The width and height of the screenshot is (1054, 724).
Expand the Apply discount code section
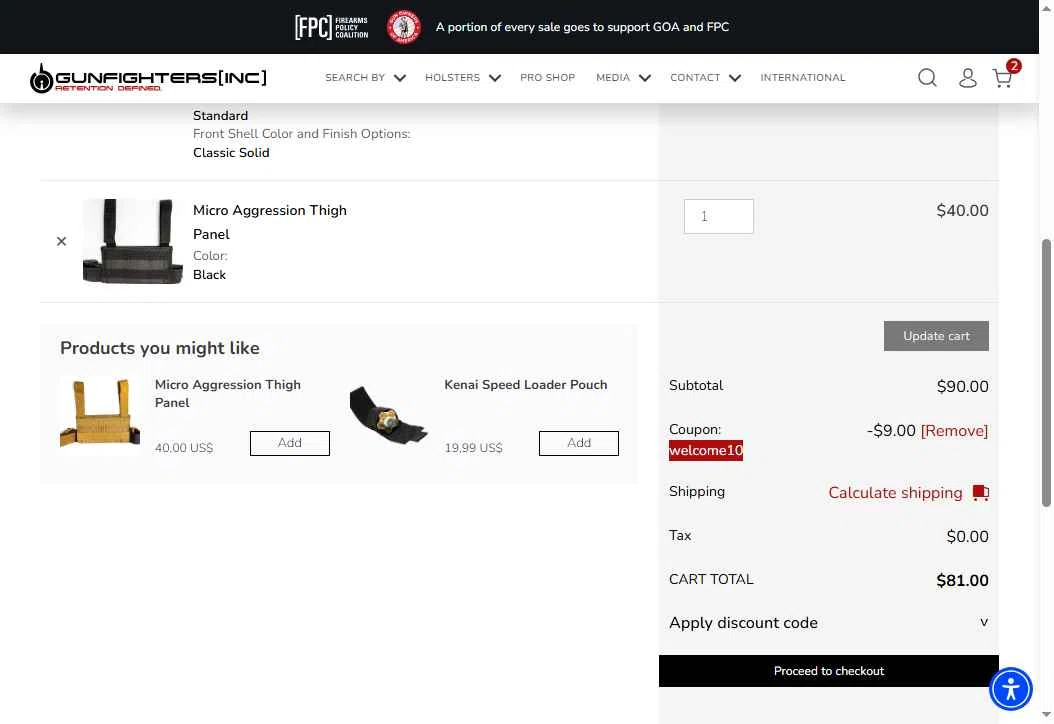pyautogui.click(x=828, y=623)
